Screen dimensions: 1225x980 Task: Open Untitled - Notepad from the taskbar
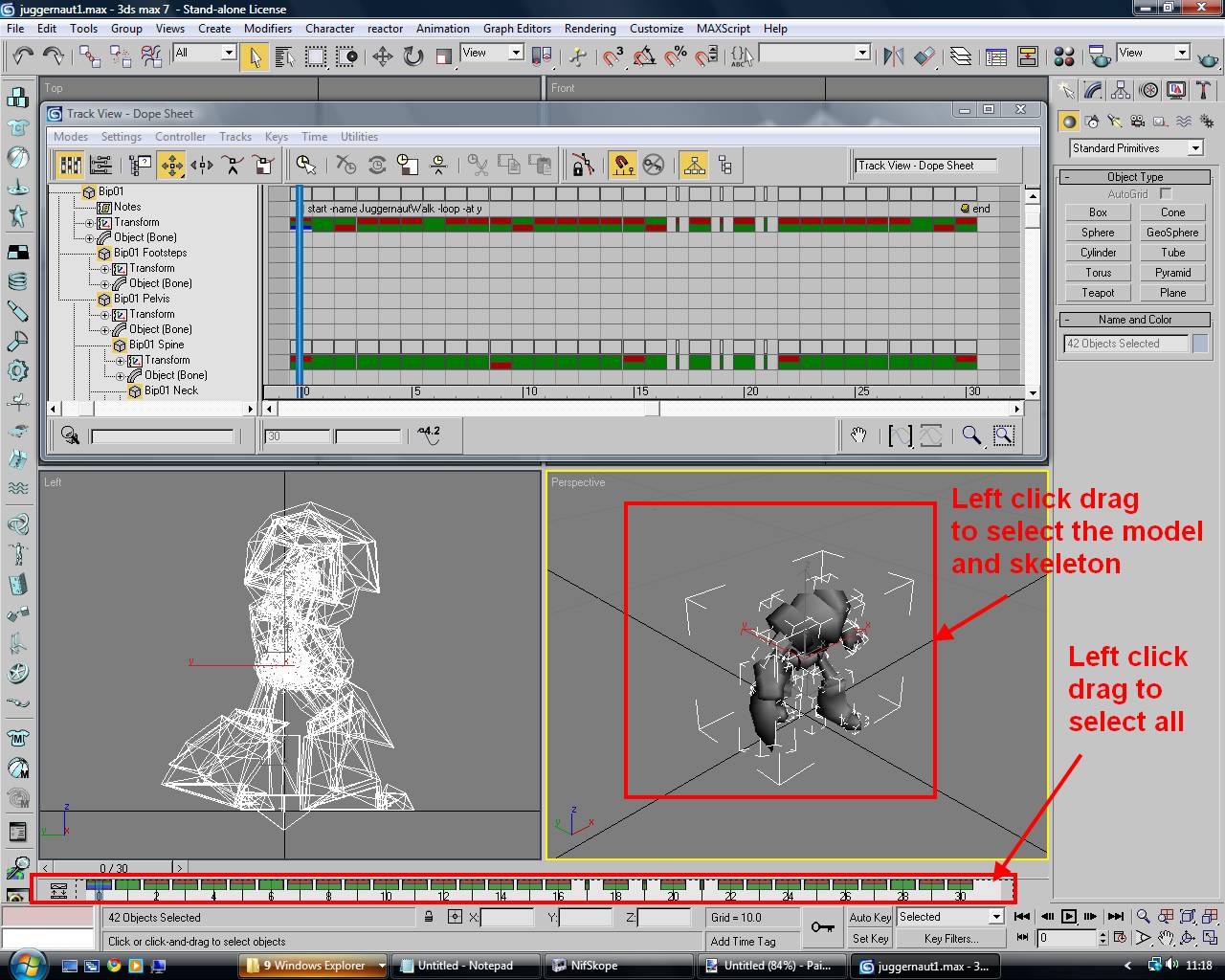click(x=467, y=966)
